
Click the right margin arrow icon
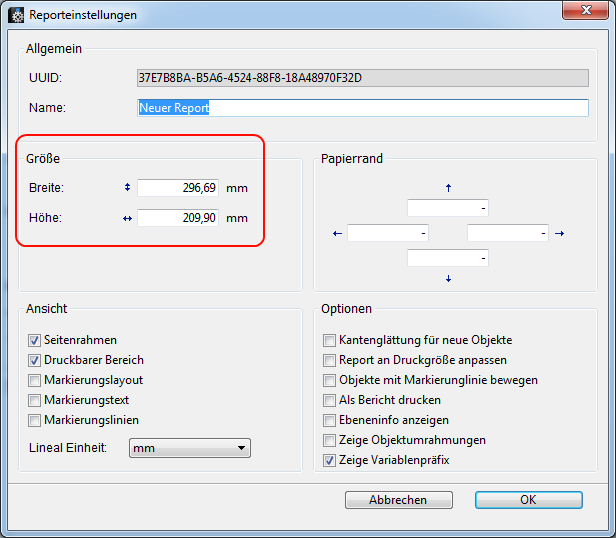560,233
